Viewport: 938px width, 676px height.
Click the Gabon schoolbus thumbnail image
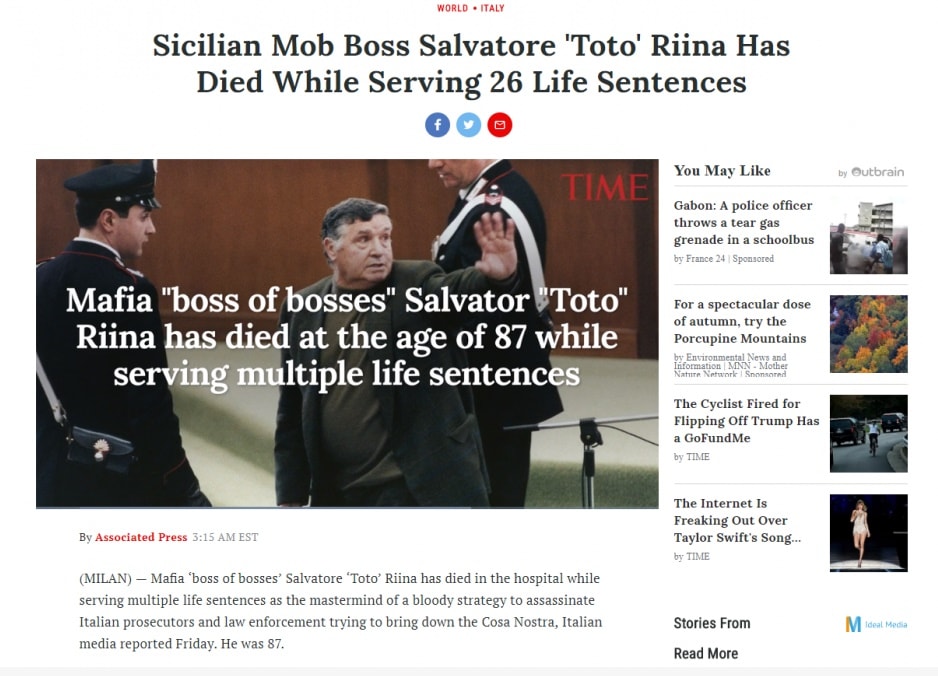(x=869, y=235)
